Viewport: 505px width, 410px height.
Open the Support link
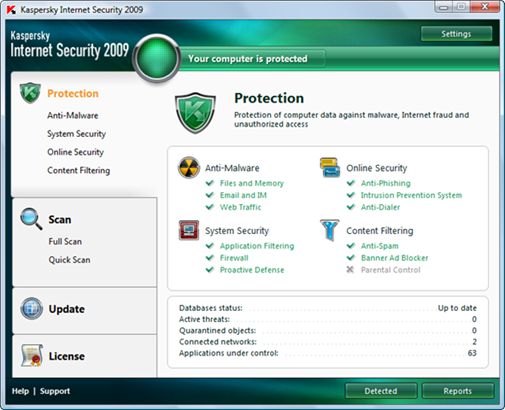[x=55, y=391]
